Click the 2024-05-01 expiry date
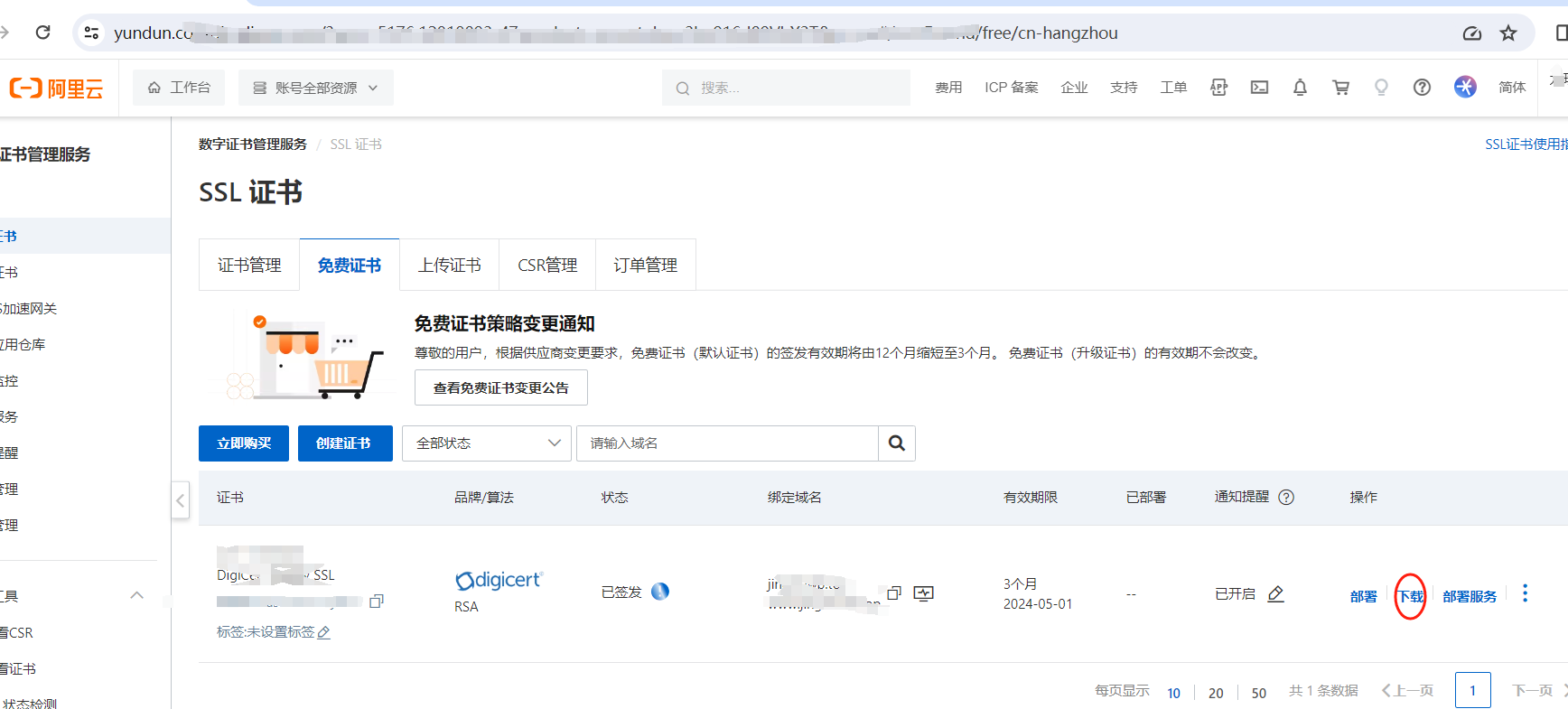This screenshot has height=709, width=1568. tap(1038, 604)
